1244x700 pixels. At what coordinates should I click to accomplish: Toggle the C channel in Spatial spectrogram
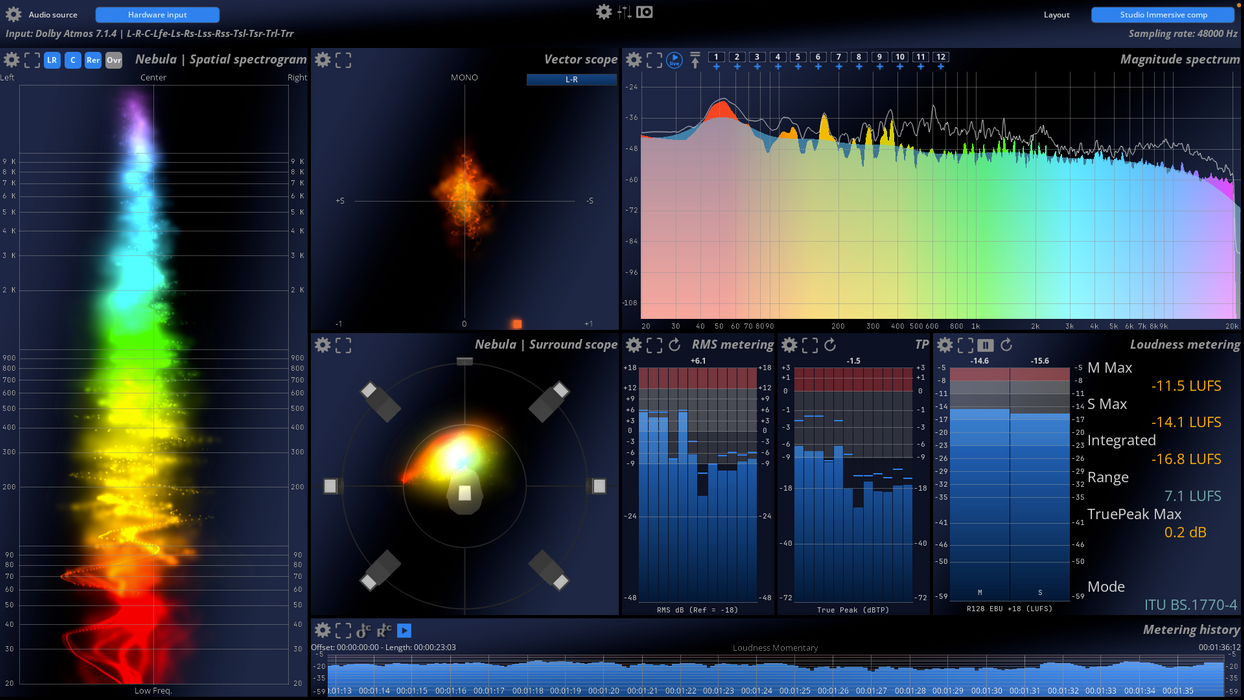[72, 60]
